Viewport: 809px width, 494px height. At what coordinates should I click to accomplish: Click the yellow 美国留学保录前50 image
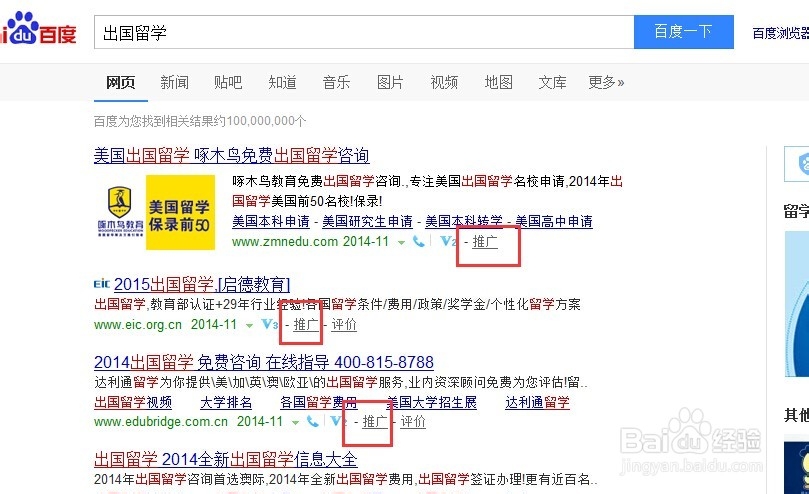pyautogui.click(x=180, y=212)
